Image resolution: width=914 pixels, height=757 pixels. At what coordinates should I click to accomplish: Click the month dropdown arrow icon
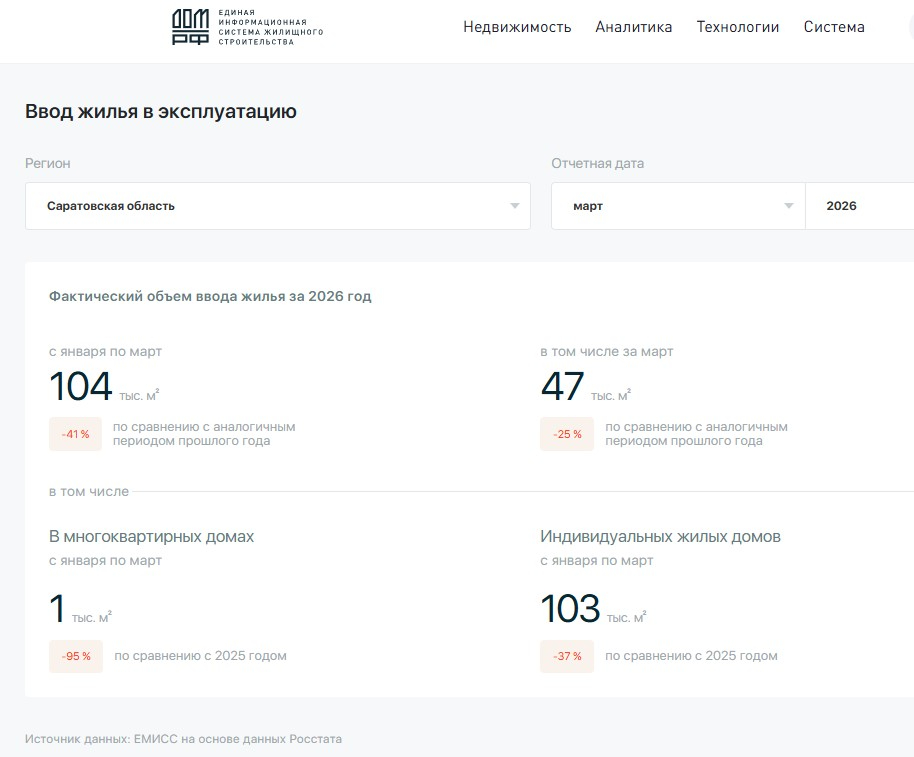coord(788,206)
